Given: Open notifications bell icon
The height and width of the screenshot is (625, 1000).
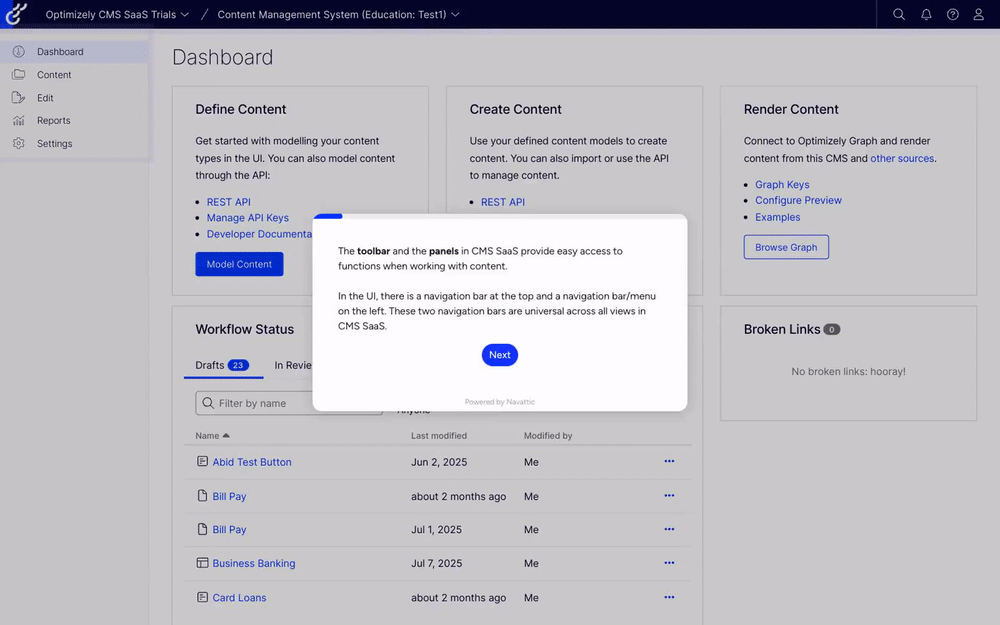Looking at the screenshot, I should coord(926,15).
